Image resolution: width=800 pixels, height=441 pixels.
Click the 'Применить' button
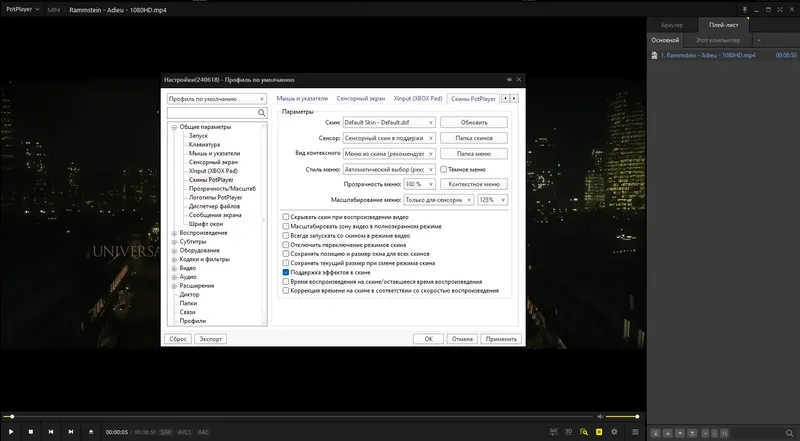click(501, 339)
